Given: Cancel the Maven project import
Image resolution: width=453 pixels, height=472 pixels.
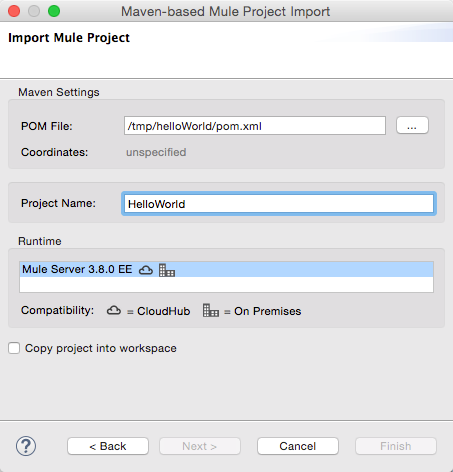Looking at the screenshot, I should click(298, 446).
